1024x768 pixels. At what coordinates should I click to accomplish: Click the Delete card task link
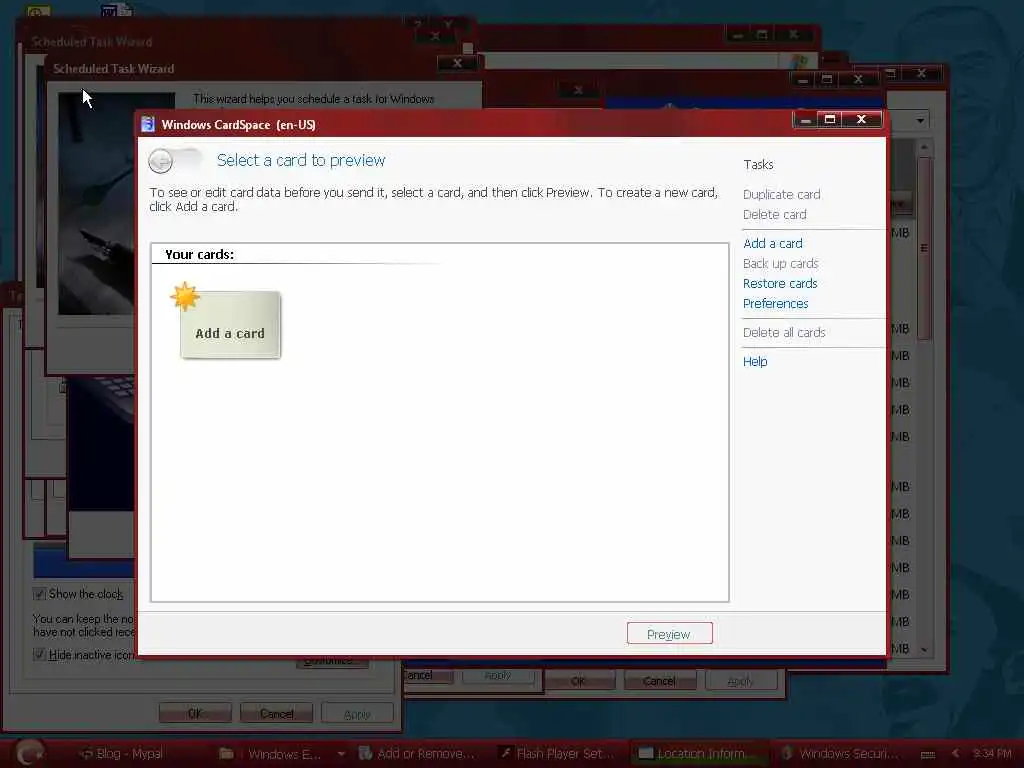[x=775, y=215]
